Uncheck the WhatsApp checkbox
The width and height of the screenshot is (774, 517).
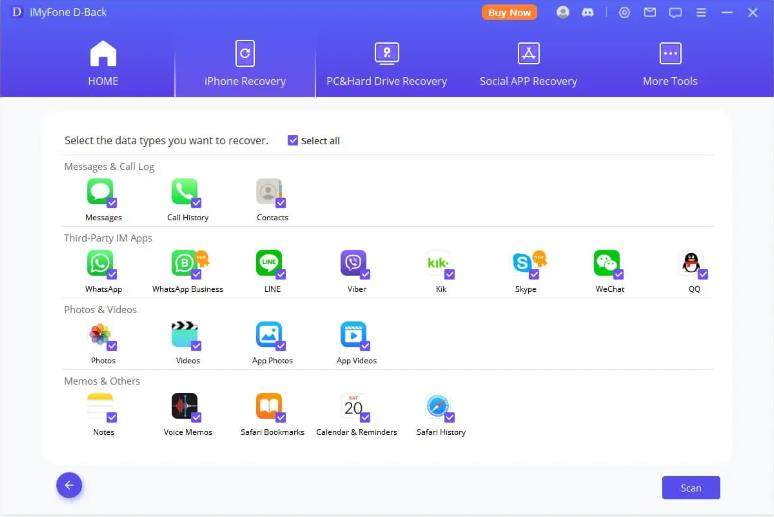click(x=112, y=274)
